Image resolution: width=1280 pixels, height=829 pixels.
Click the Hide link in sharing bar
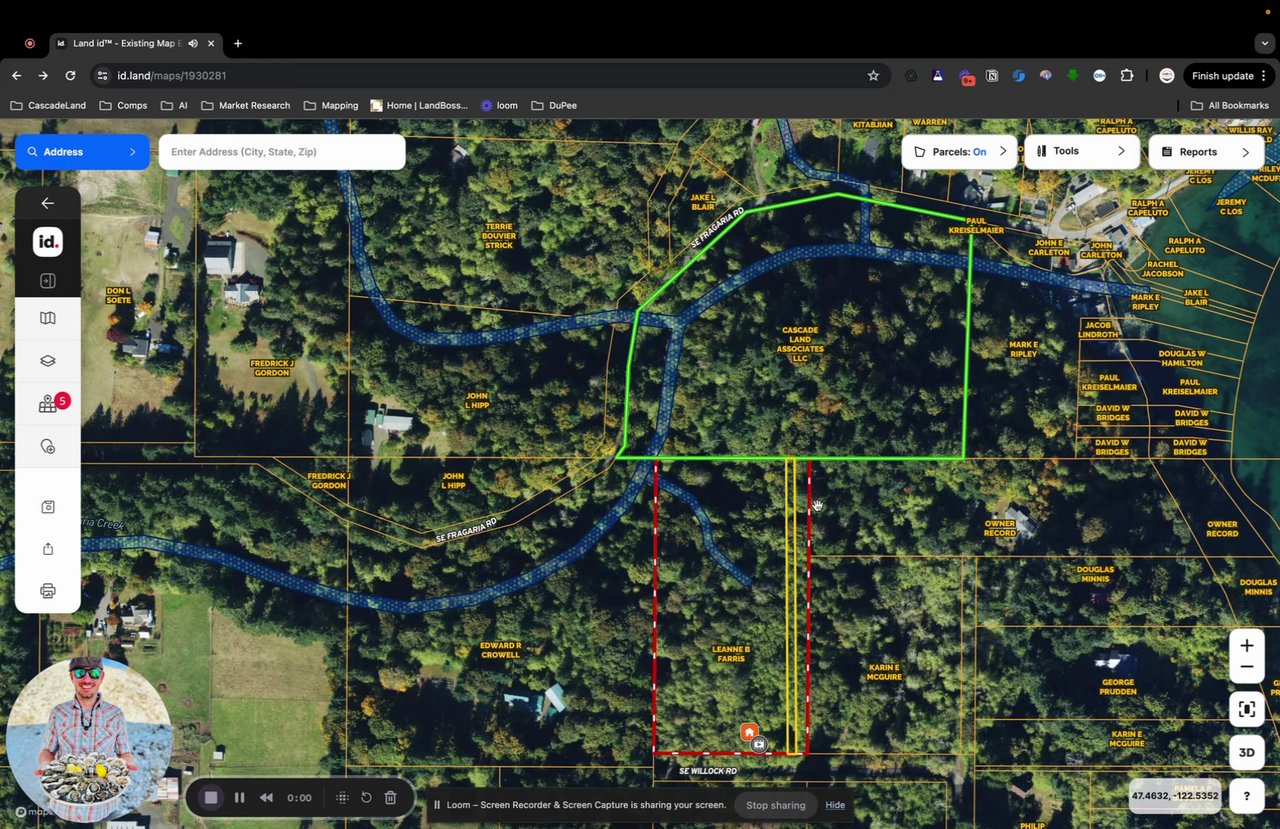pos(835,805)
